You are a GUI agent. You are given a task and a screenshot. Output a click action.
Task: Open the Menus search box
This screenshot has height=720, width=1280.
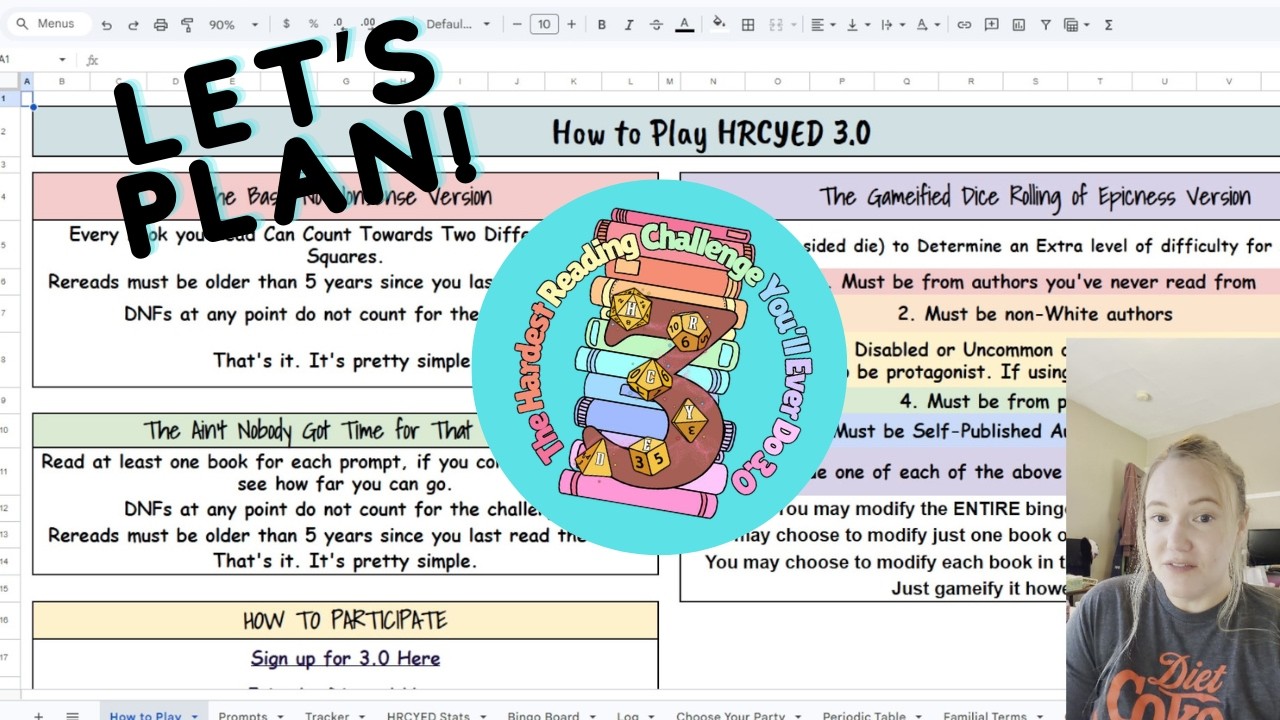(x=46, y=24)
